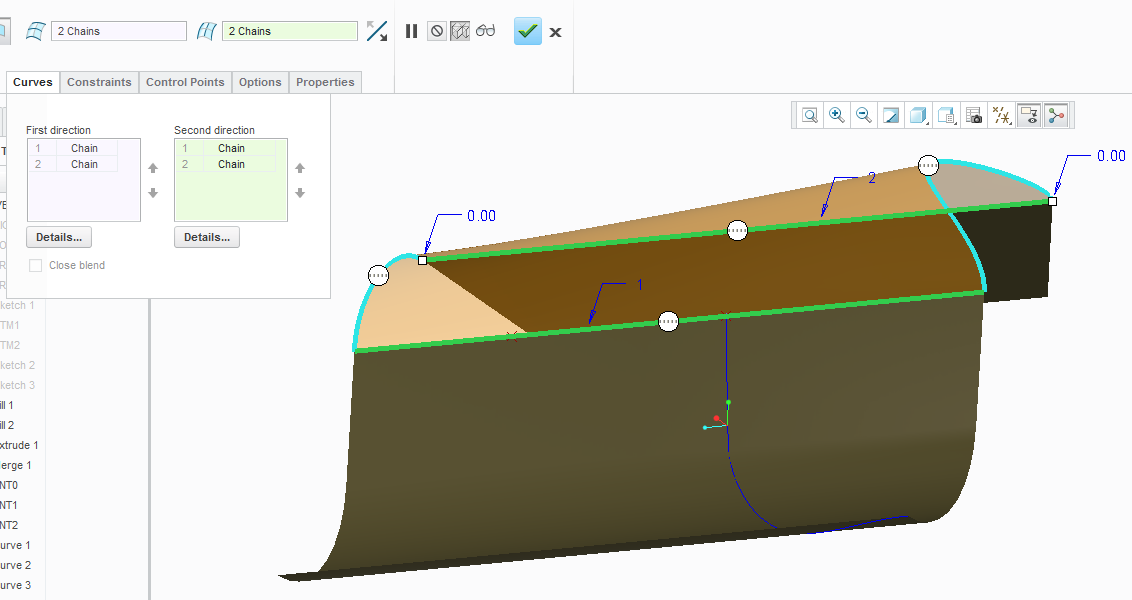Open the Properties tab
The height and width of the screenshot is (600, 1132).
325,82
